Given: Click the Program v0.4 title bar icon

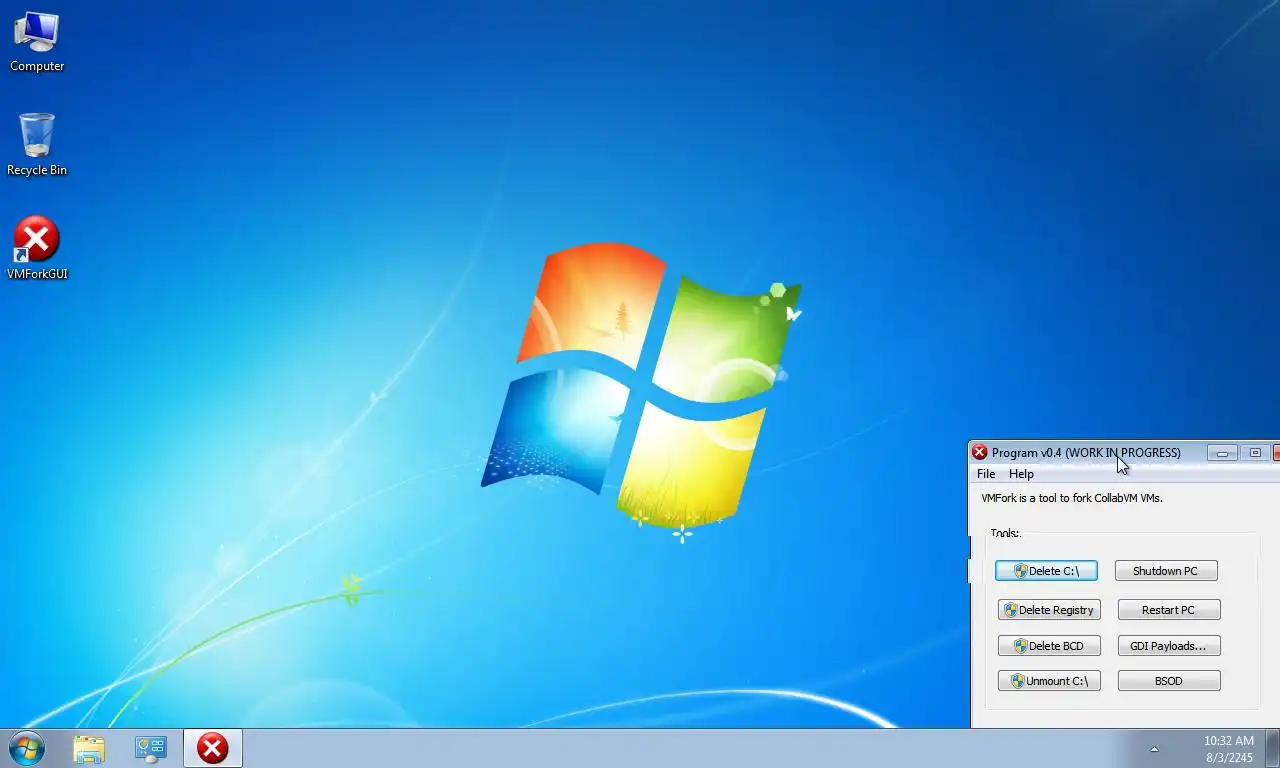Looking at the screenshot, I should point(980,452).
